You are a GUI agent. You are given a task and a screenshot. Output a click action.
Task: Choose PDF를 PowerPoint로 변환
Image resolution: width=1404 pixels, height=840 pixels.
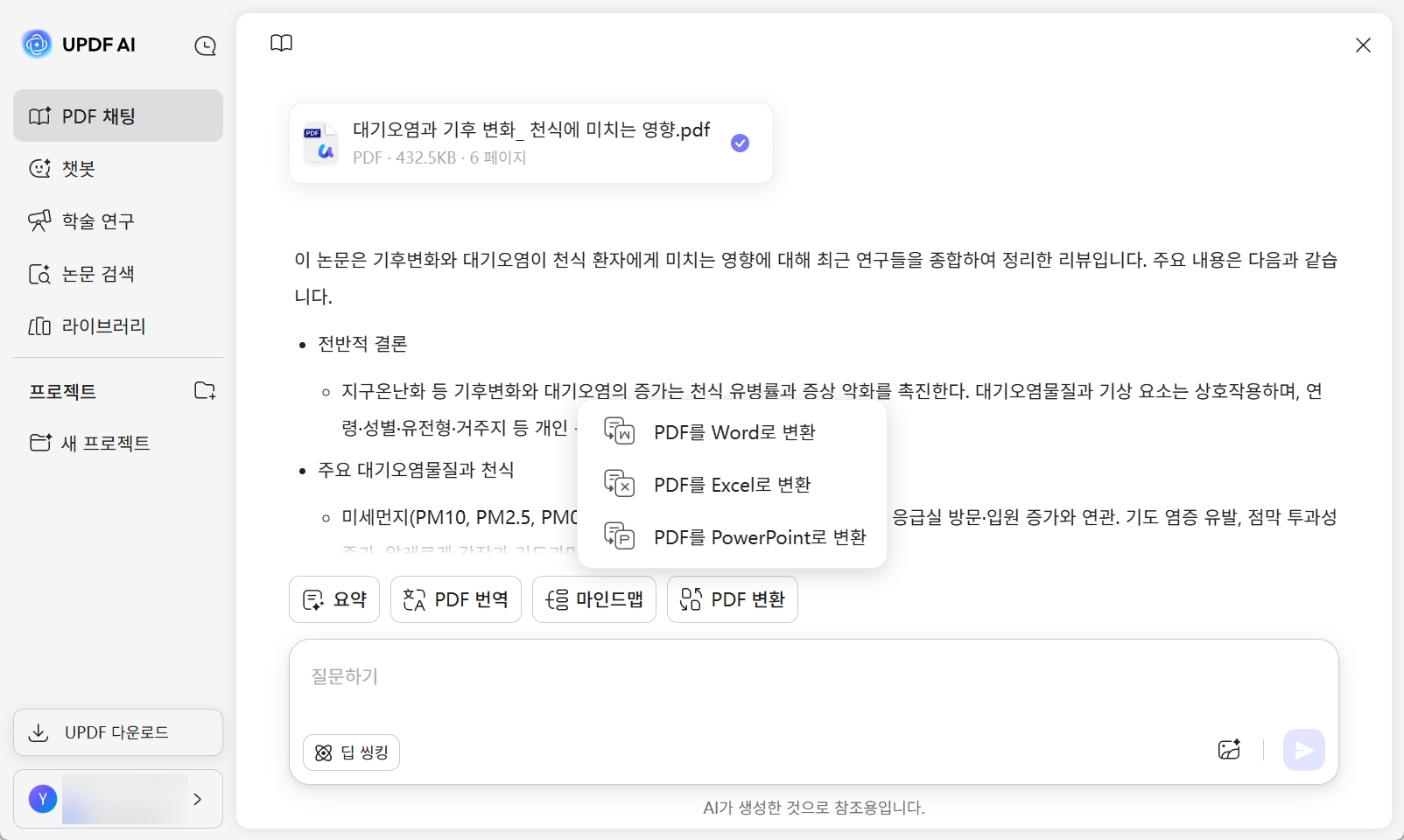coord(760,536)
